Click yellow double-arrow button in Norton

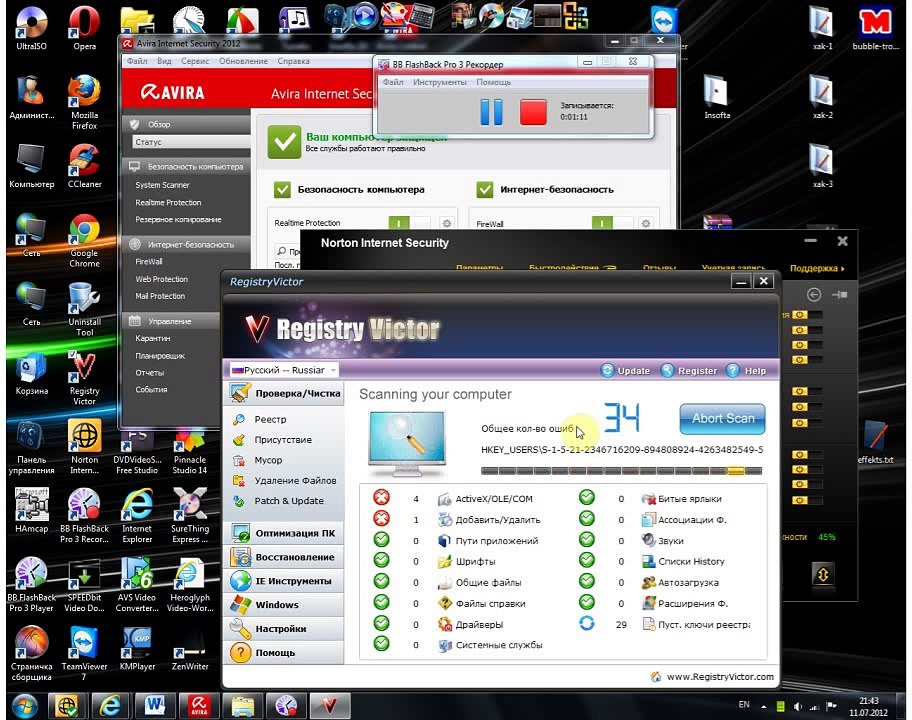[822, 575]
